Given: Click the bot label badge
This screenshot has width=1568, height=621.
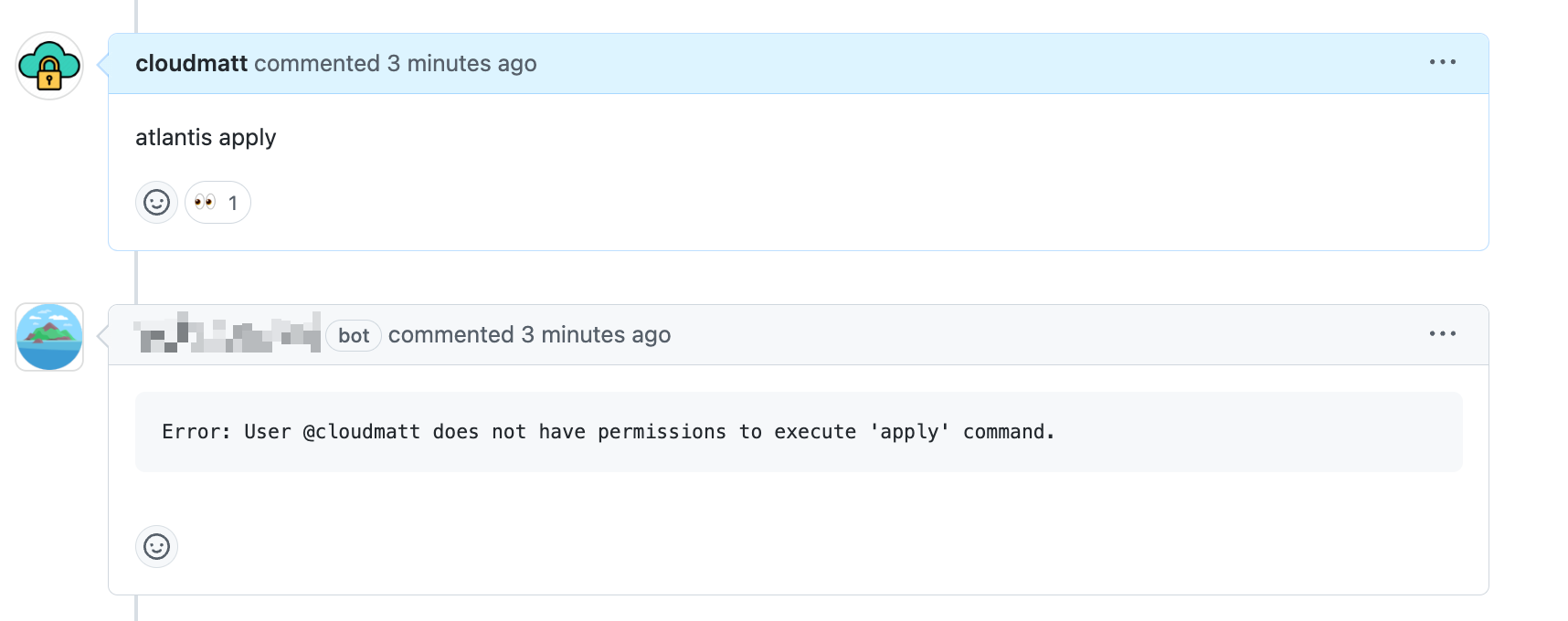Looking at the screenshot, I should 354,335.
